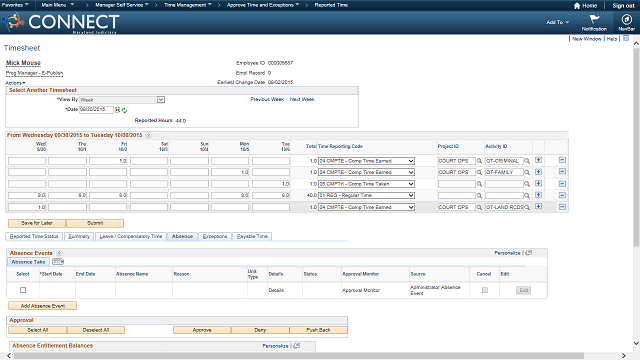640x360 pixels.
Task: Click the green refresh timesheet icon
Action: pos(124,110)
